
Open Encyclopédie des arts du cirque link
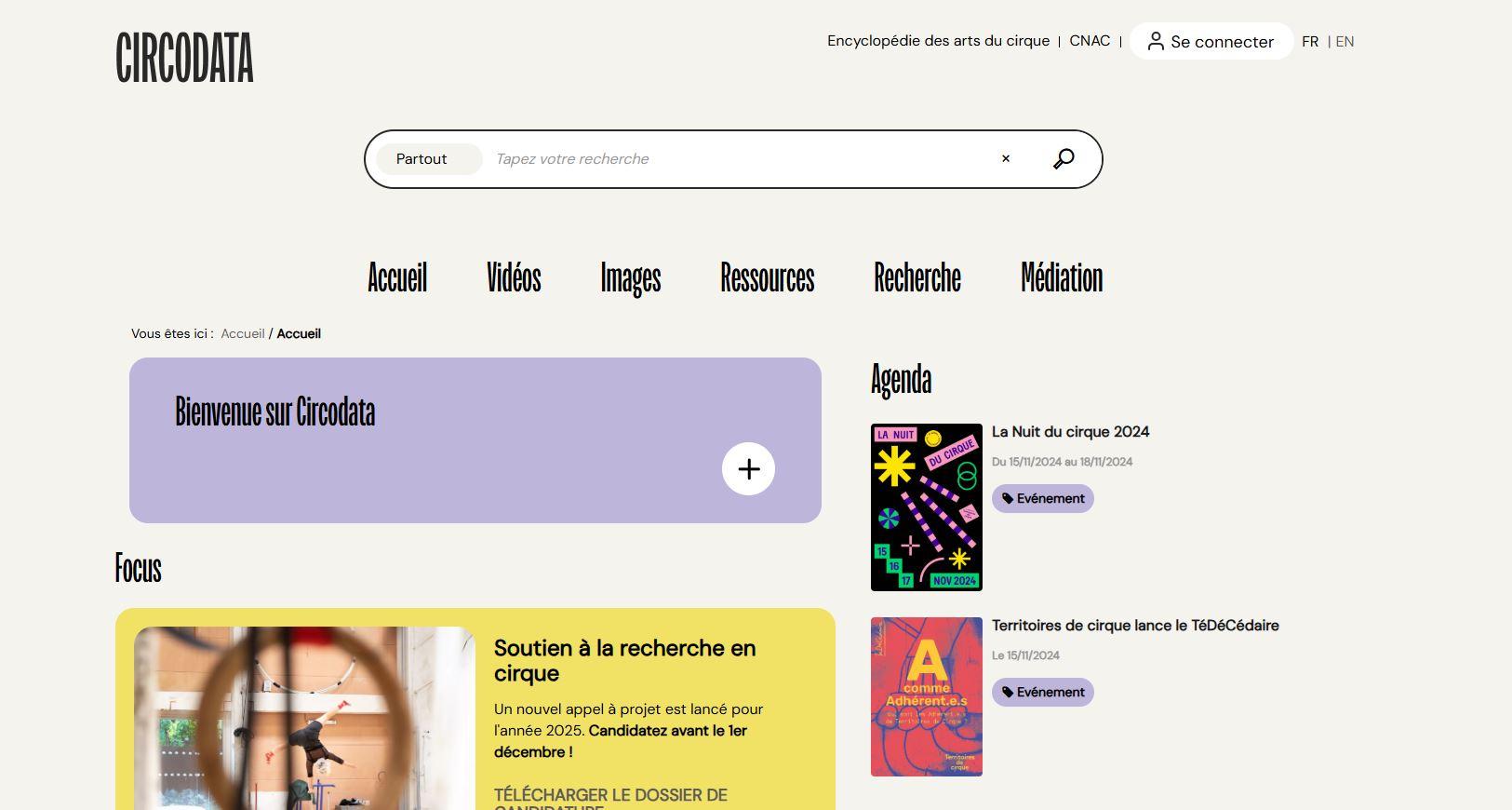pyautogui.click(x=938, y=41)
